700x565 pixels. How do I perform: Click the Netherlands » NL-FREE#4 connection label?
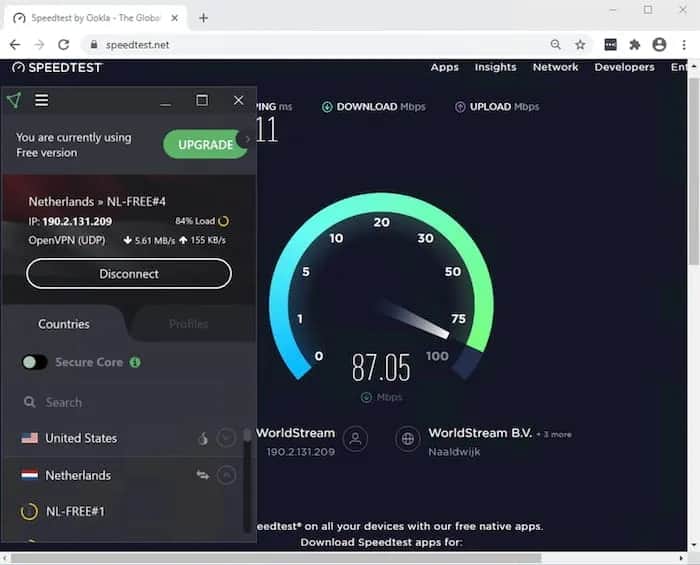pyautogui.click(x=97, y=202)
